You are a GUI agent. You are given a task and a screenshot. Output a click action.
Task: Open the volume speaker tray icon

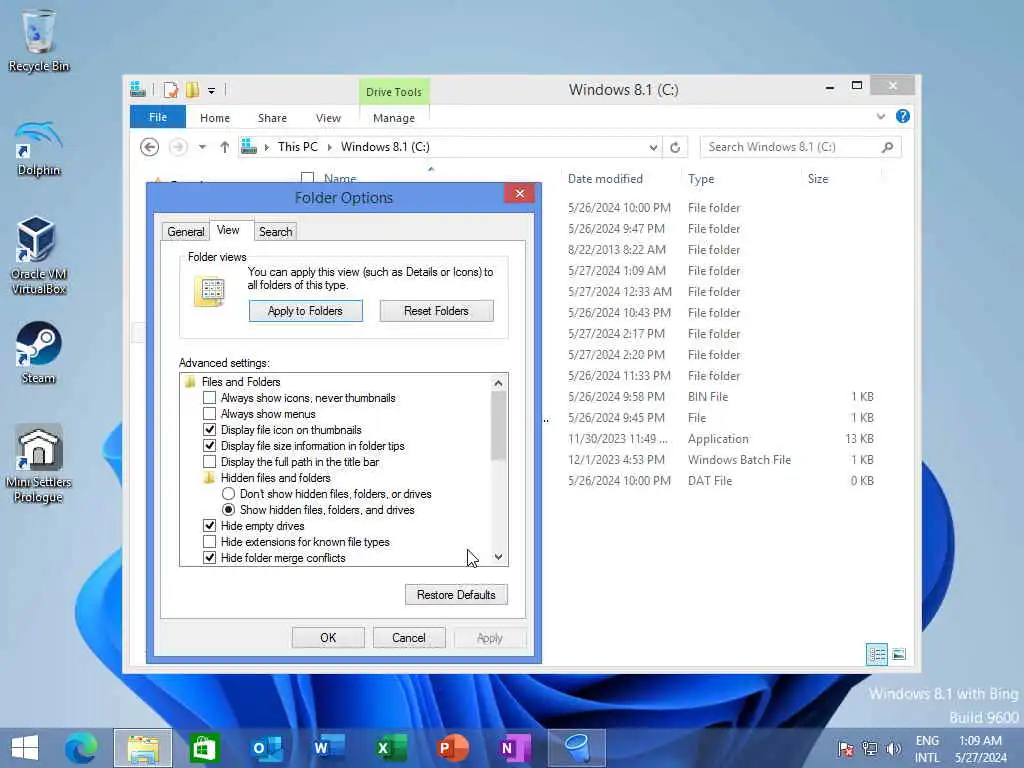click(893, 748)
